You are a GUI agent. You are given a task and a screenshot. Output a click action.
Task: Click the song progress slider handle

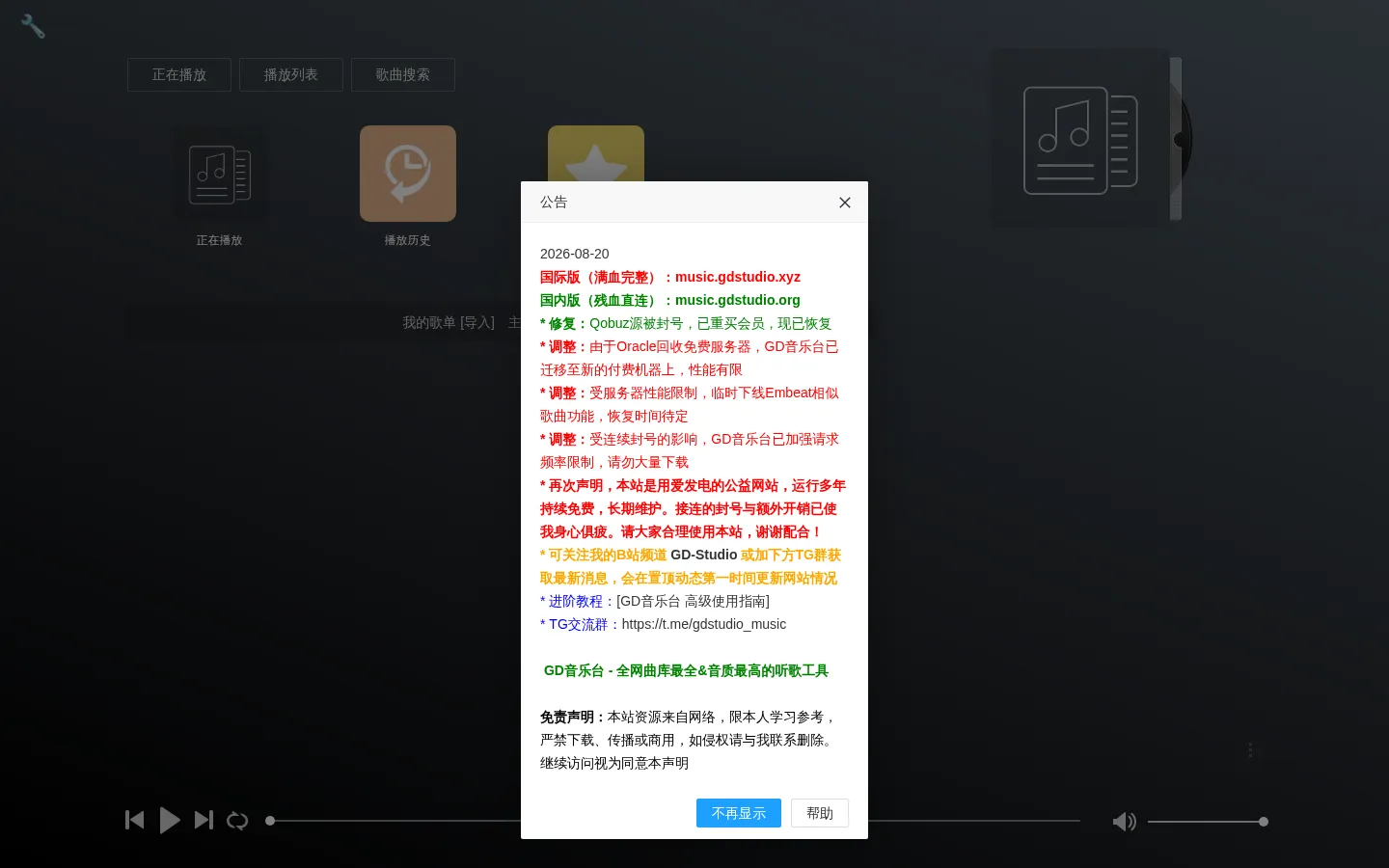pos(270,821)
